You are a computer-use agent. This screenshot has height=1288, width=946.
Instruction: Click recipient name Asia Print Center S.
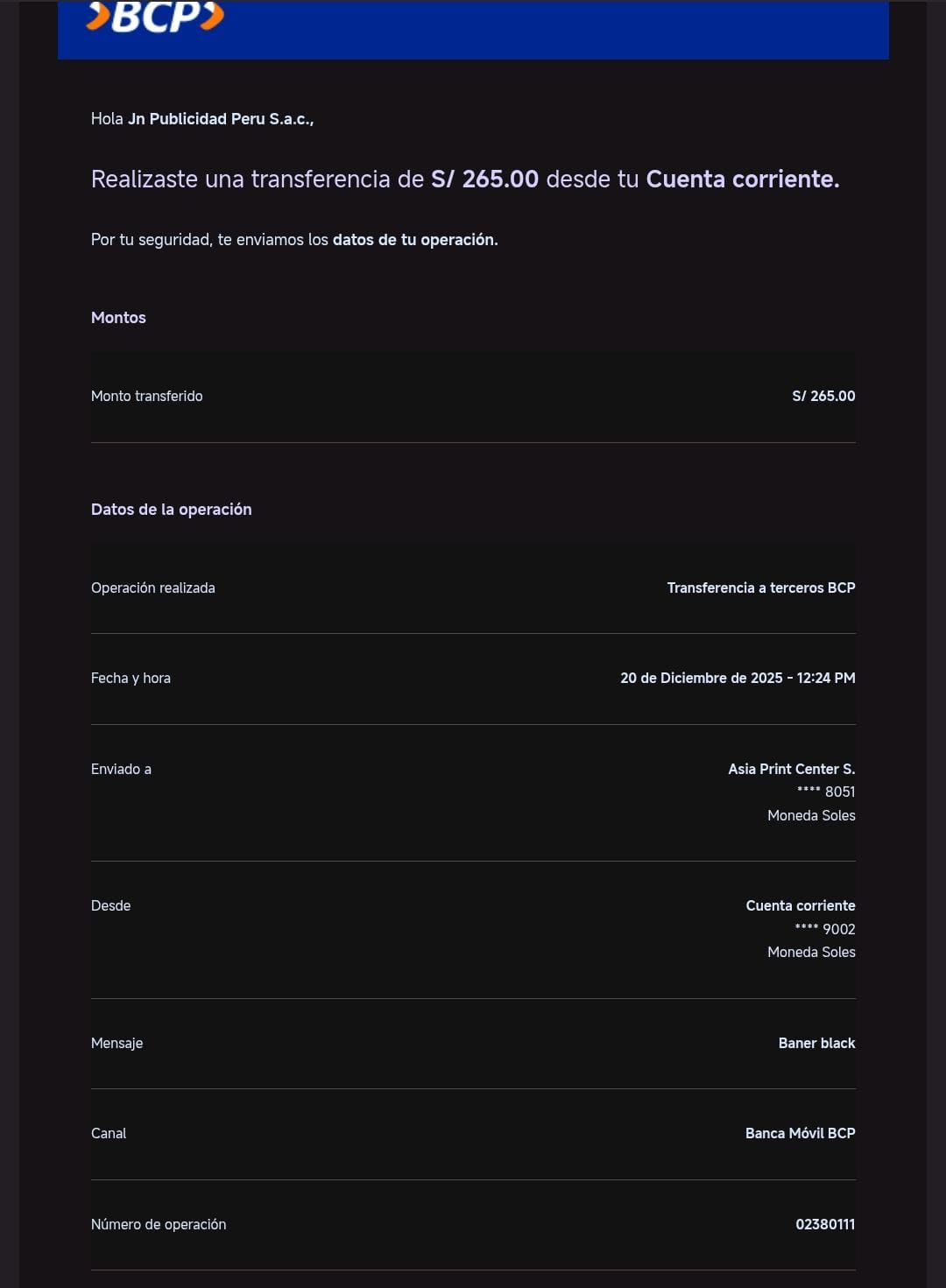click(x=791, y=770)
